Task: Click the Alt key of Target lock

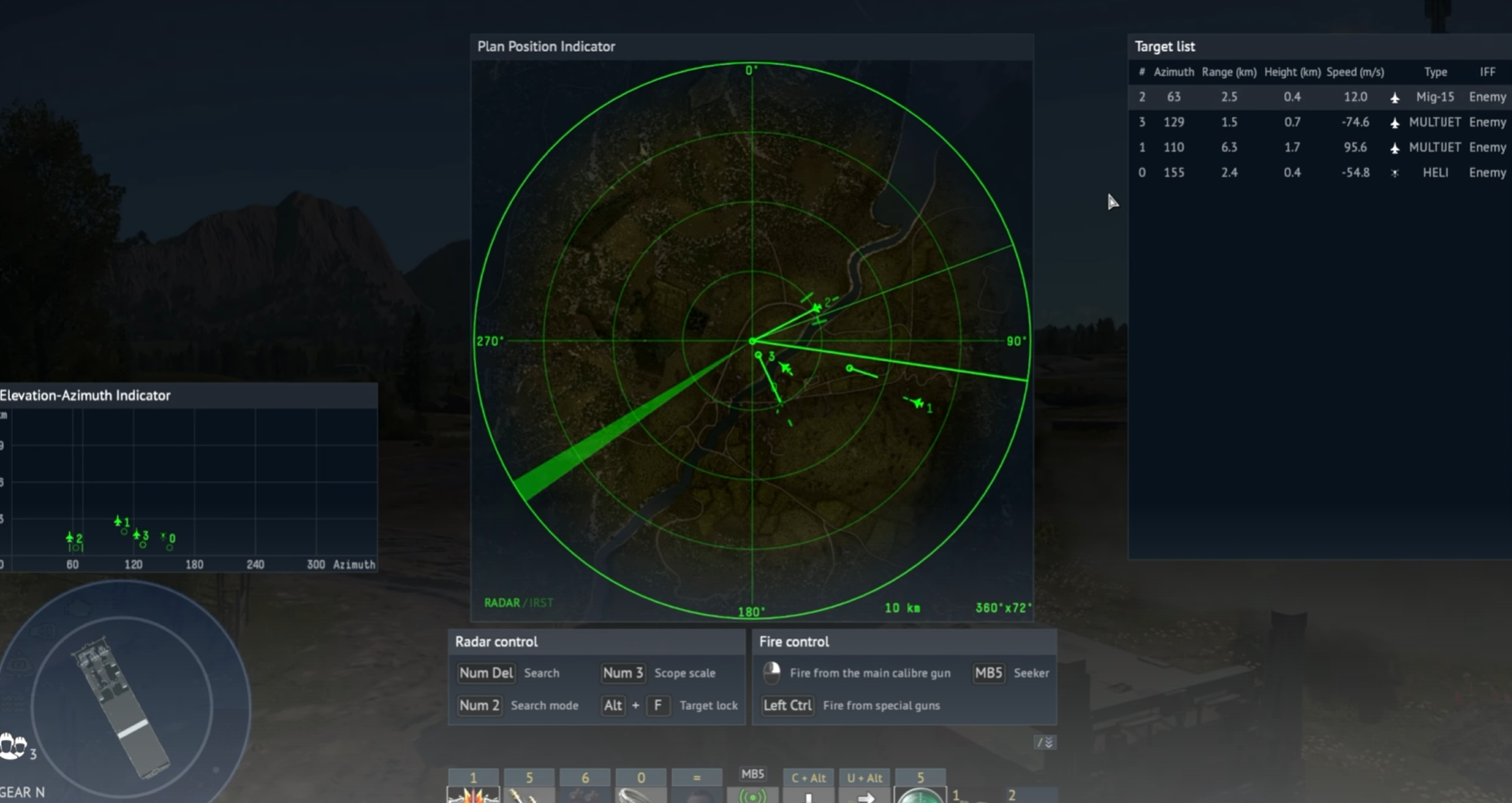Action: click(613, 705)
